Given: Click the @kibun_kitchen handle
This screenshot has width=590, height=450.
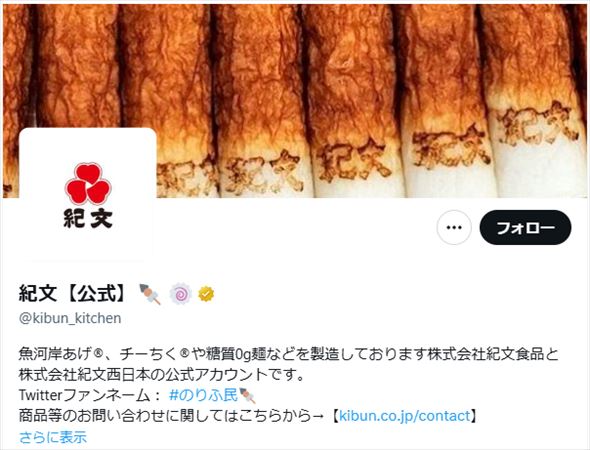Looking at the screenshot, I should pyautogui.click(x=70, y=318).
